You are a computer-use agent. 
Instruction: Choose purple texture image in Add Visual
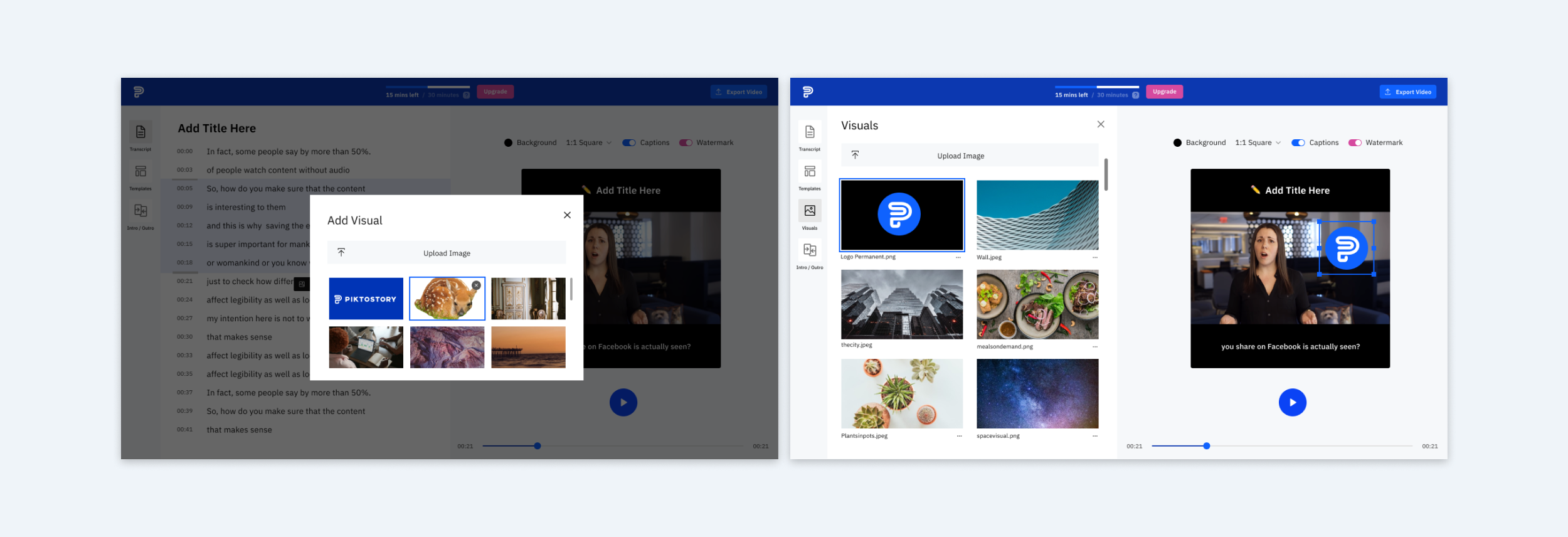447,347
